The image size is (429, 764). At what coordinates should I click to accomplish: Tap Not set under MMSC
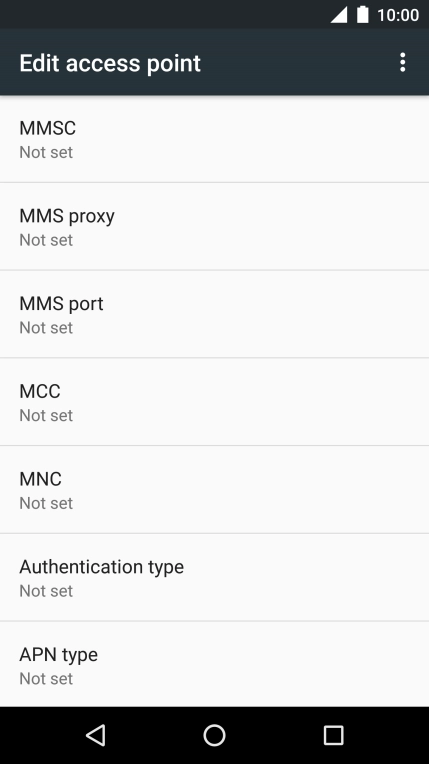(46, 153)
